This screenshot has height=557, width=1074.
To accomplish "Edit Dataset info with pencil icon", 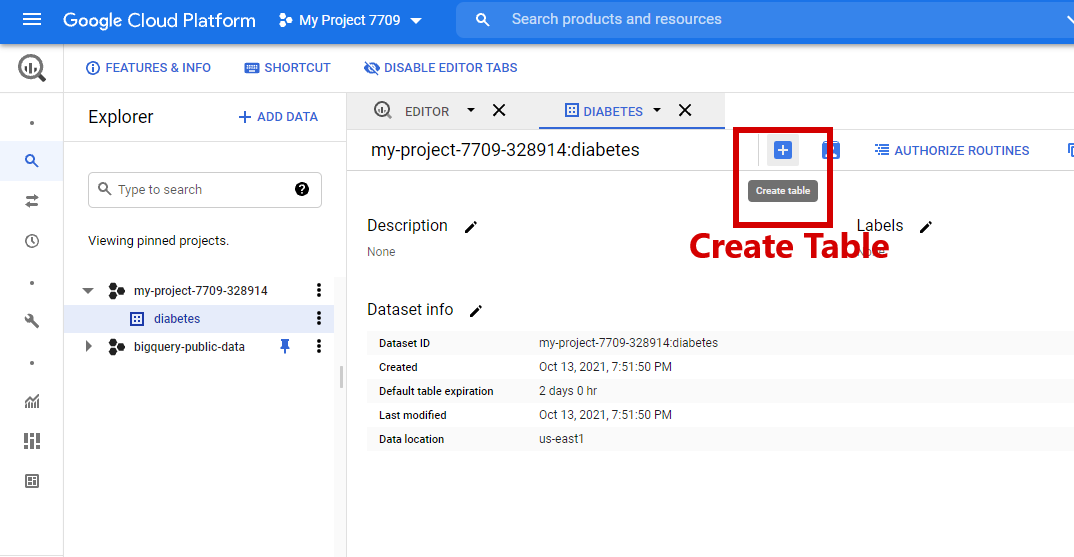I will click(476, 311).
